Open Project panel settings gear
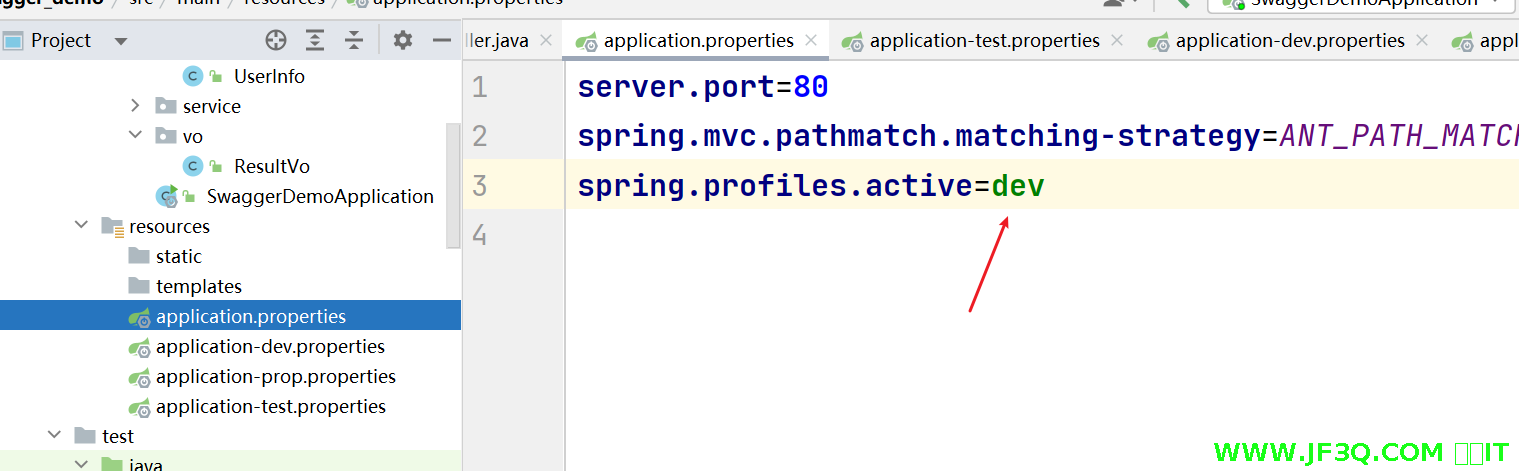This screenshot has height=471, width=1519. pos(402,41)
